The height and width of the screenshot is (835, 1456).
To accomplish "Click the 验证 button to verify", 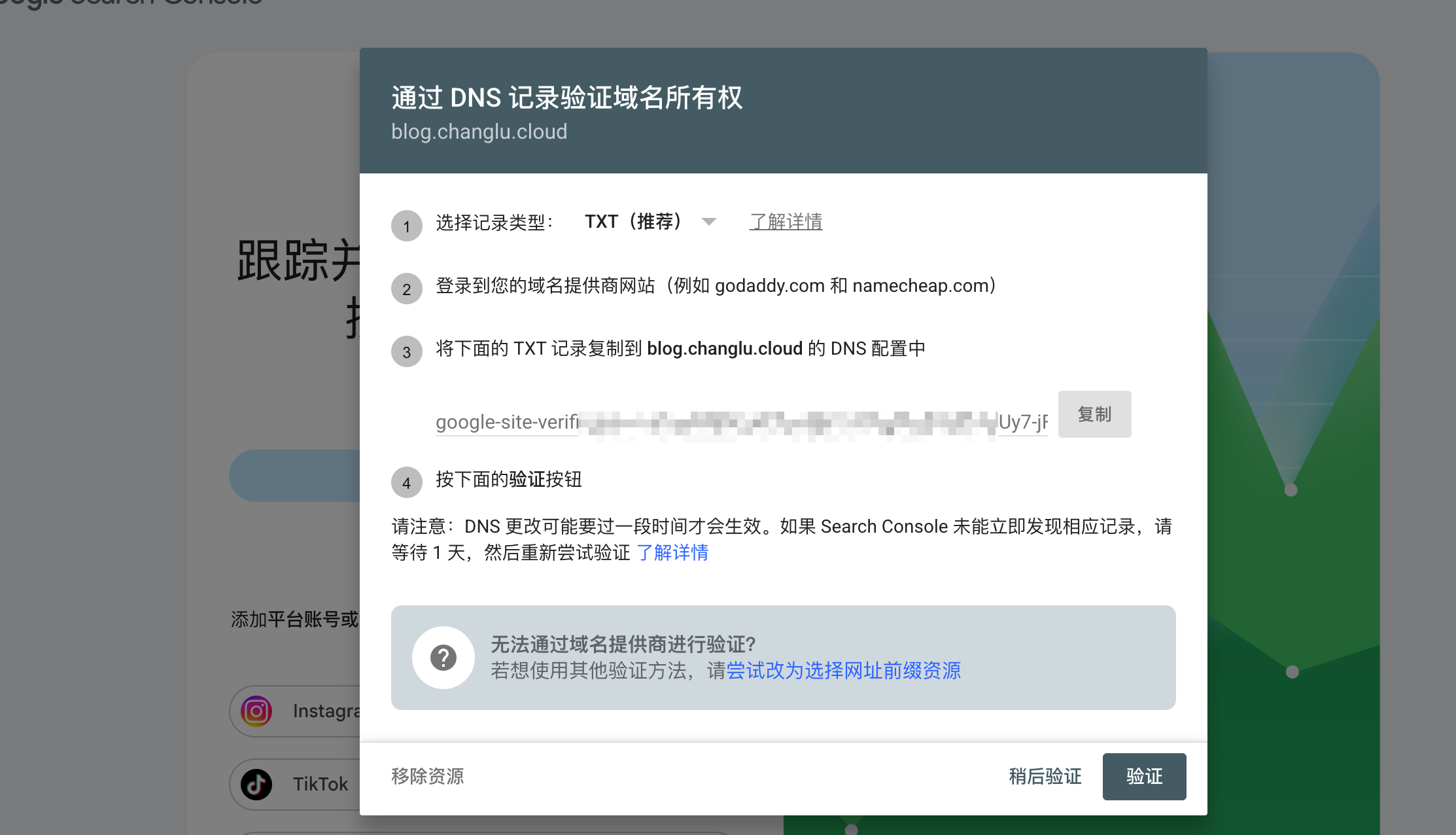I will coord(1144,777).
